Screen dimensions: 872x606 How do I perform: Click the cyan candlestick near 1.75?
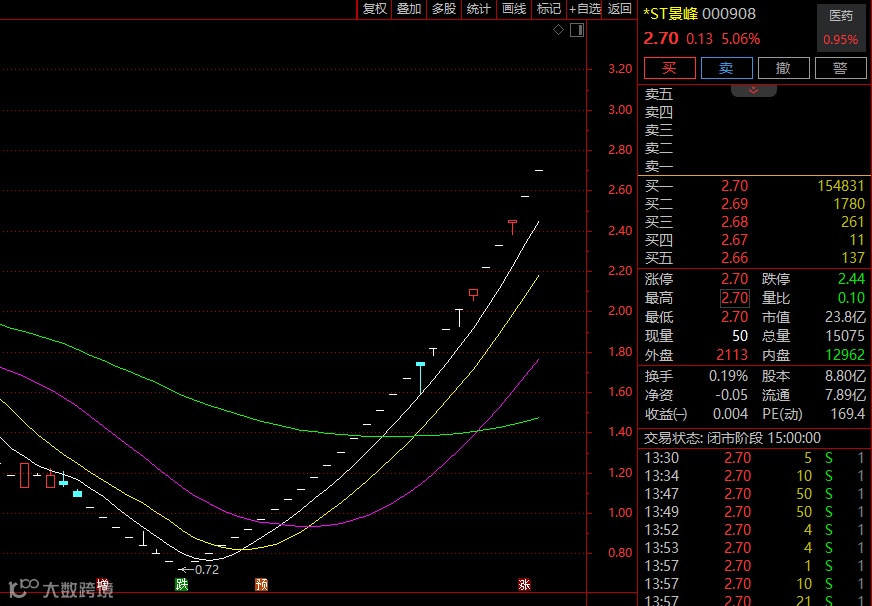click(420, 377)
